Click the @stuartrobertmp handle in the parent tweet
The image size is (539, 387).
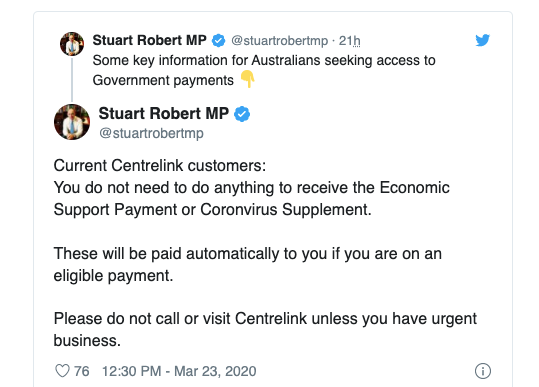[x=279, y=41]
